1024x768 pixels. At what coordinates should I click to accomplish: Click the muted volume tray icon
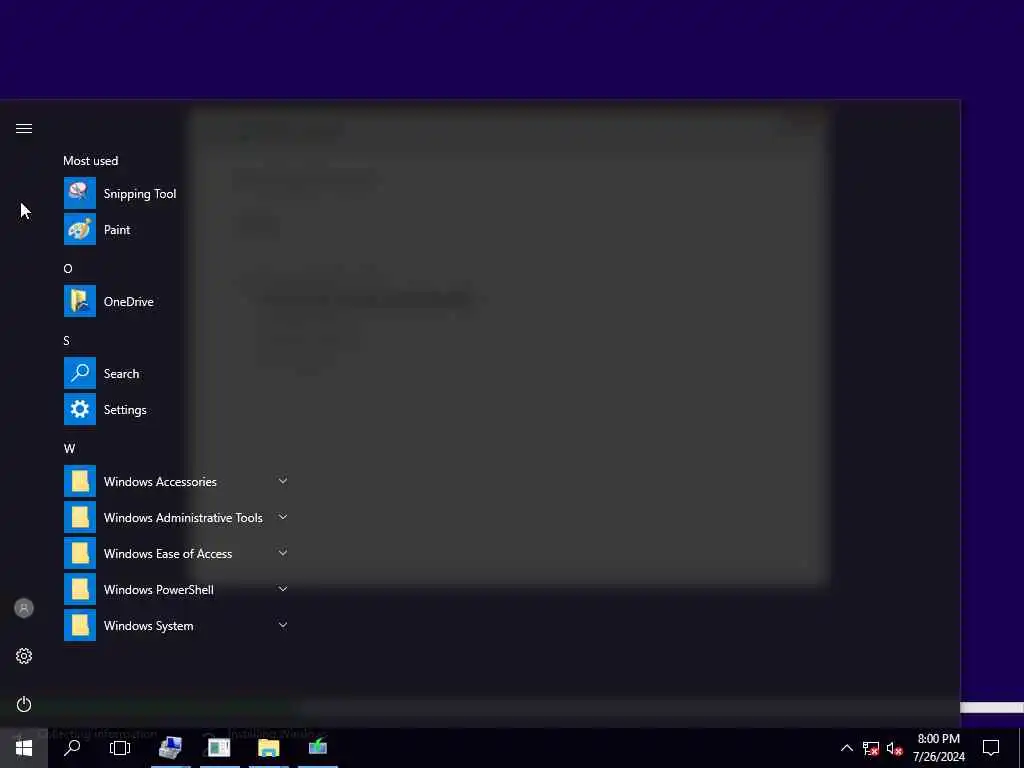tap(895, 748)
